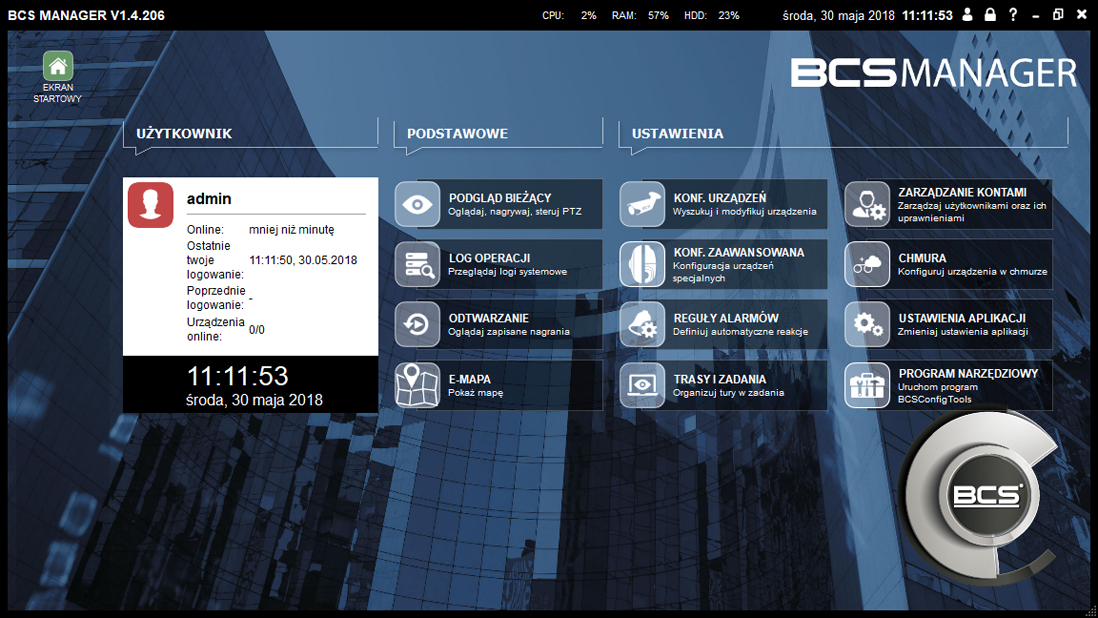
Task: Click the title bar date 'środa, 30 maja 2018'
Action: (x=839, y=15)
